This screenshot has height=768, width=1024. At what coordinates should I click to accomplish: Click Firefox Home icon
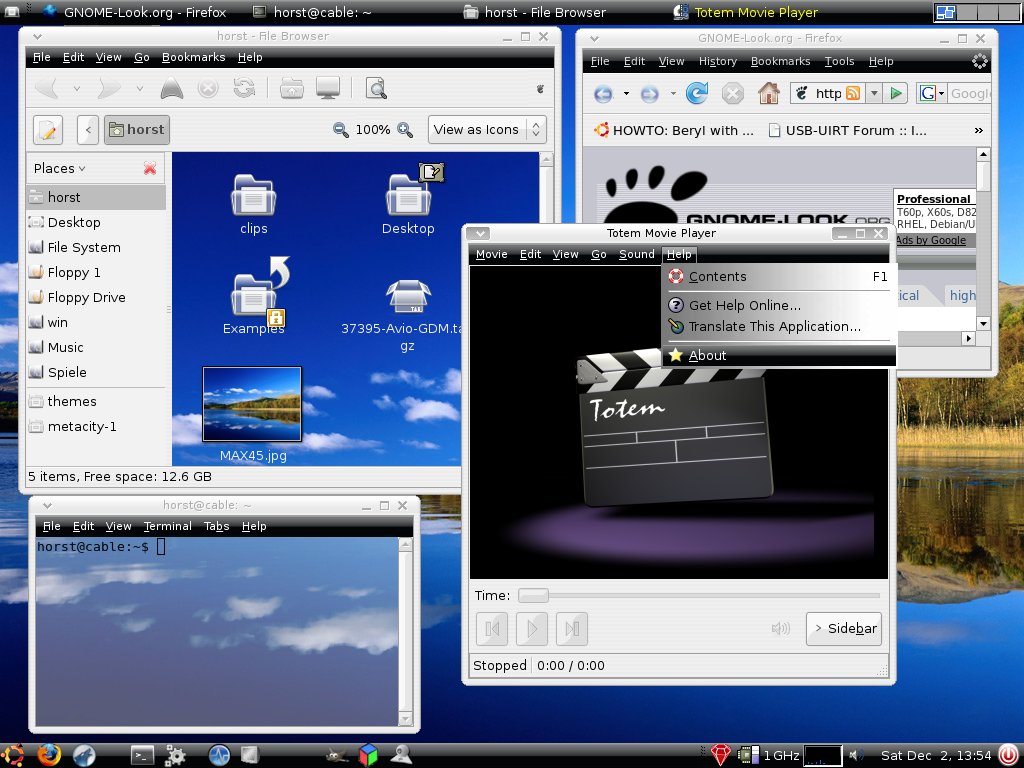click(x=769, y=93)
